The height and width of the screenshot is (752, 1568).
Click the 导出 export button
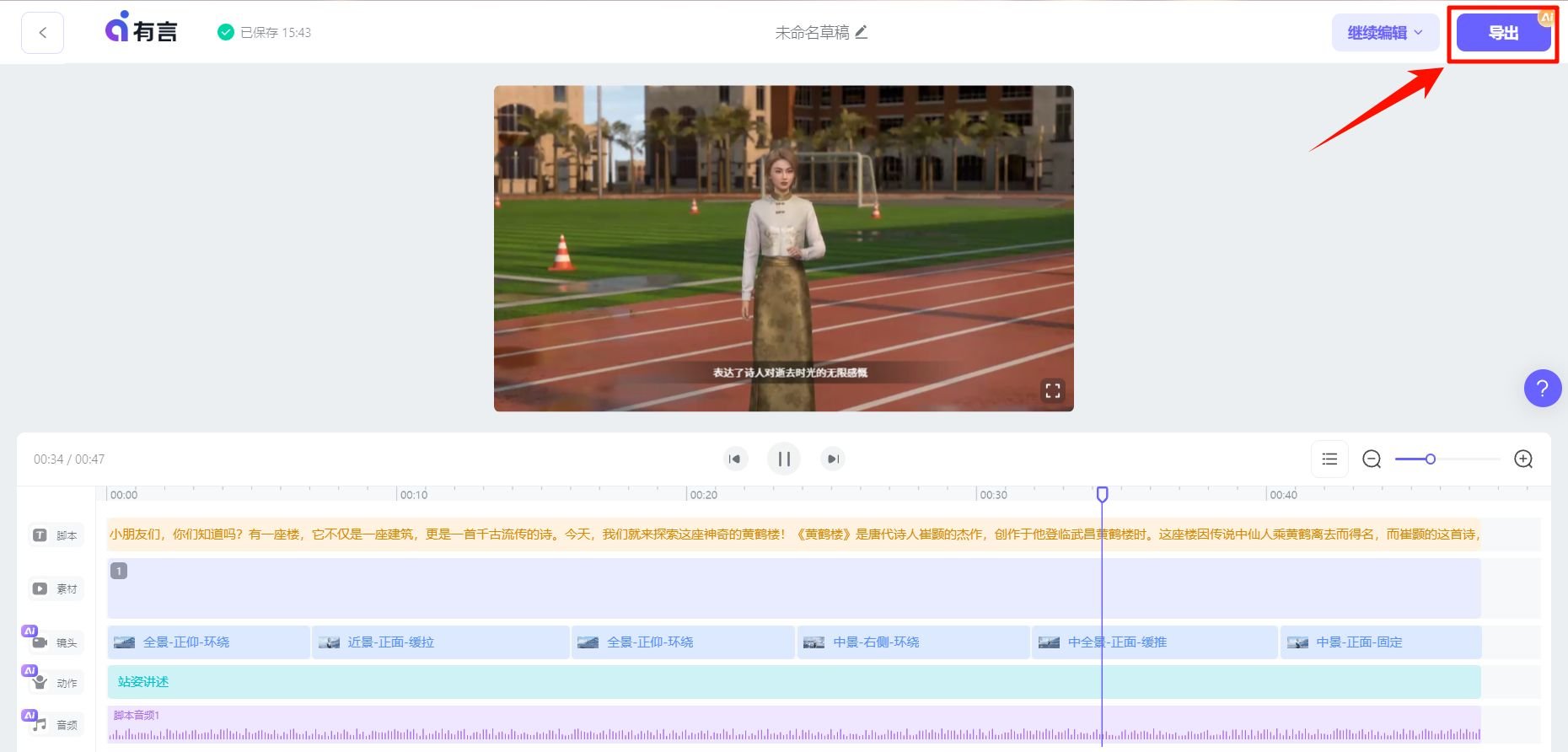coord(1503,33)
